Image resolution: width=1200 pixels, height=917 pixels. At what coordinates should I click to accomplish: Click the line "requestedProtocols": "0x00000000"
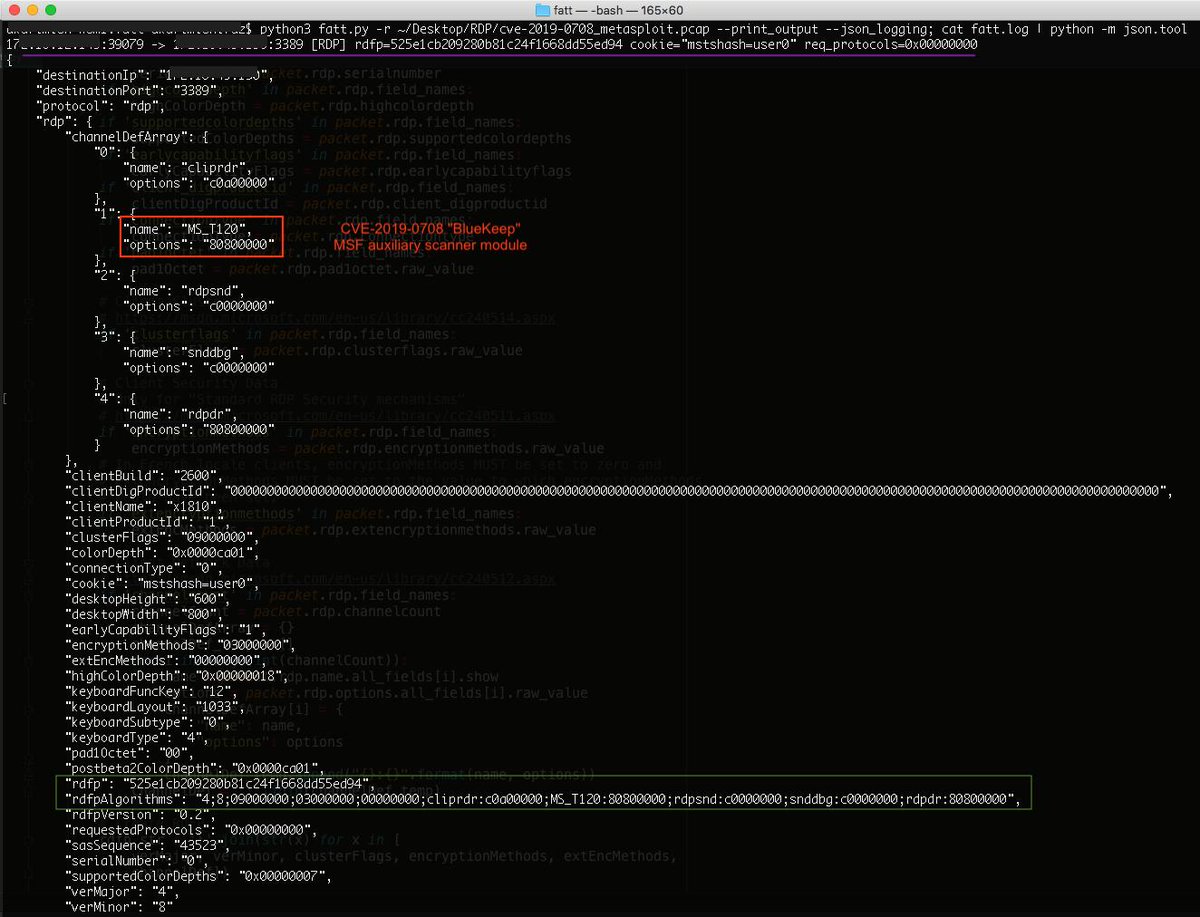point(192,831)
